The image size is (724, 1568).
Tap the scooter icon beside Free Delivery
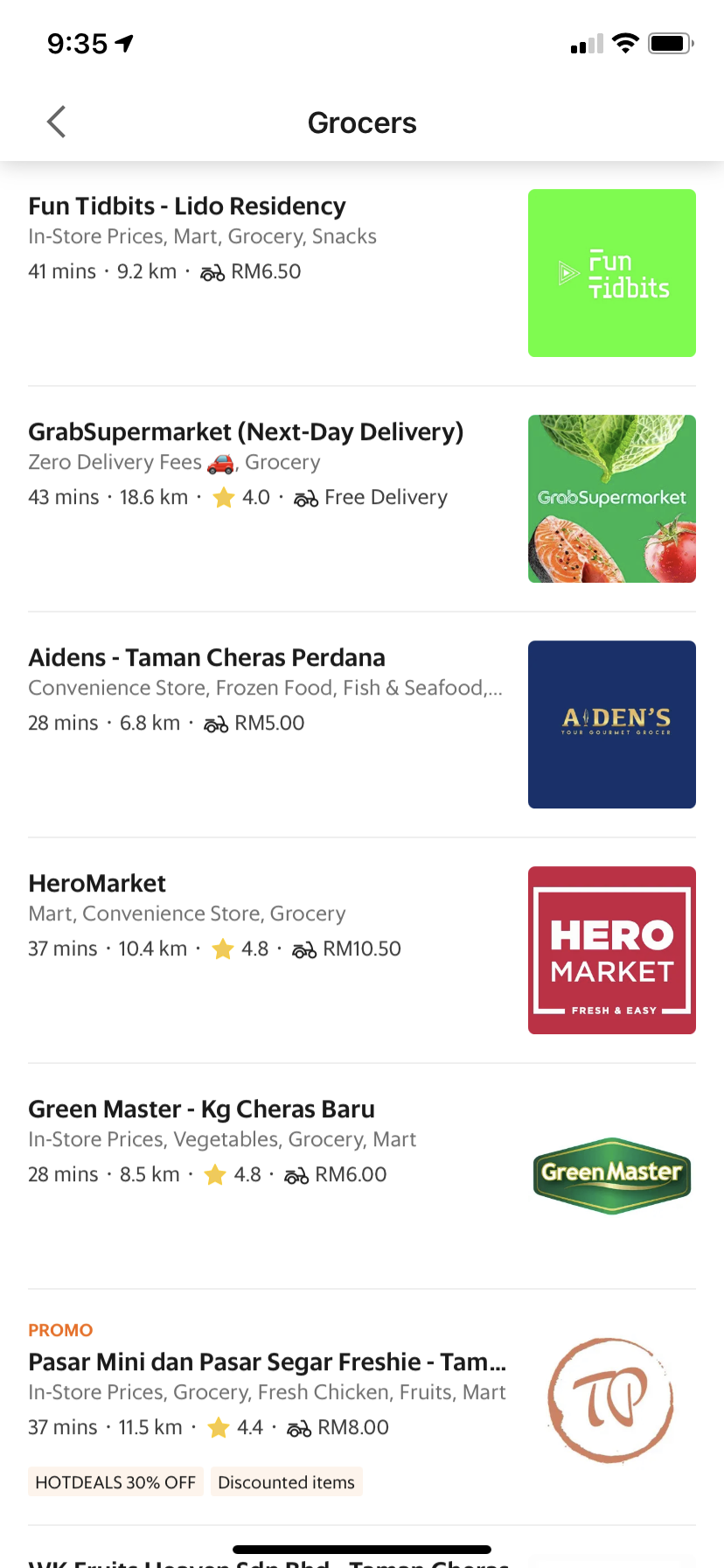click(306, 499)
